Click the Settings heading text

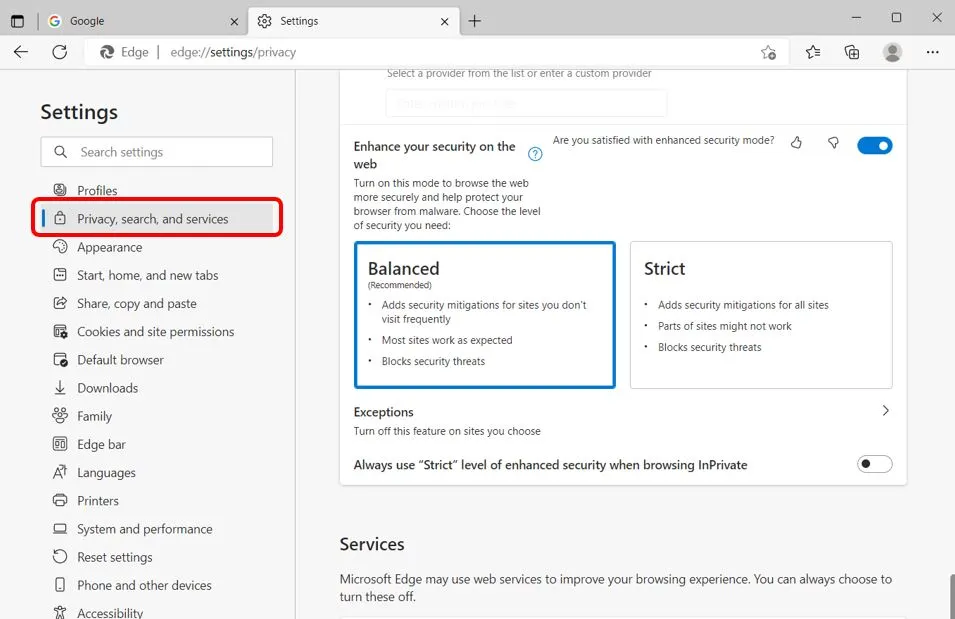79,112
